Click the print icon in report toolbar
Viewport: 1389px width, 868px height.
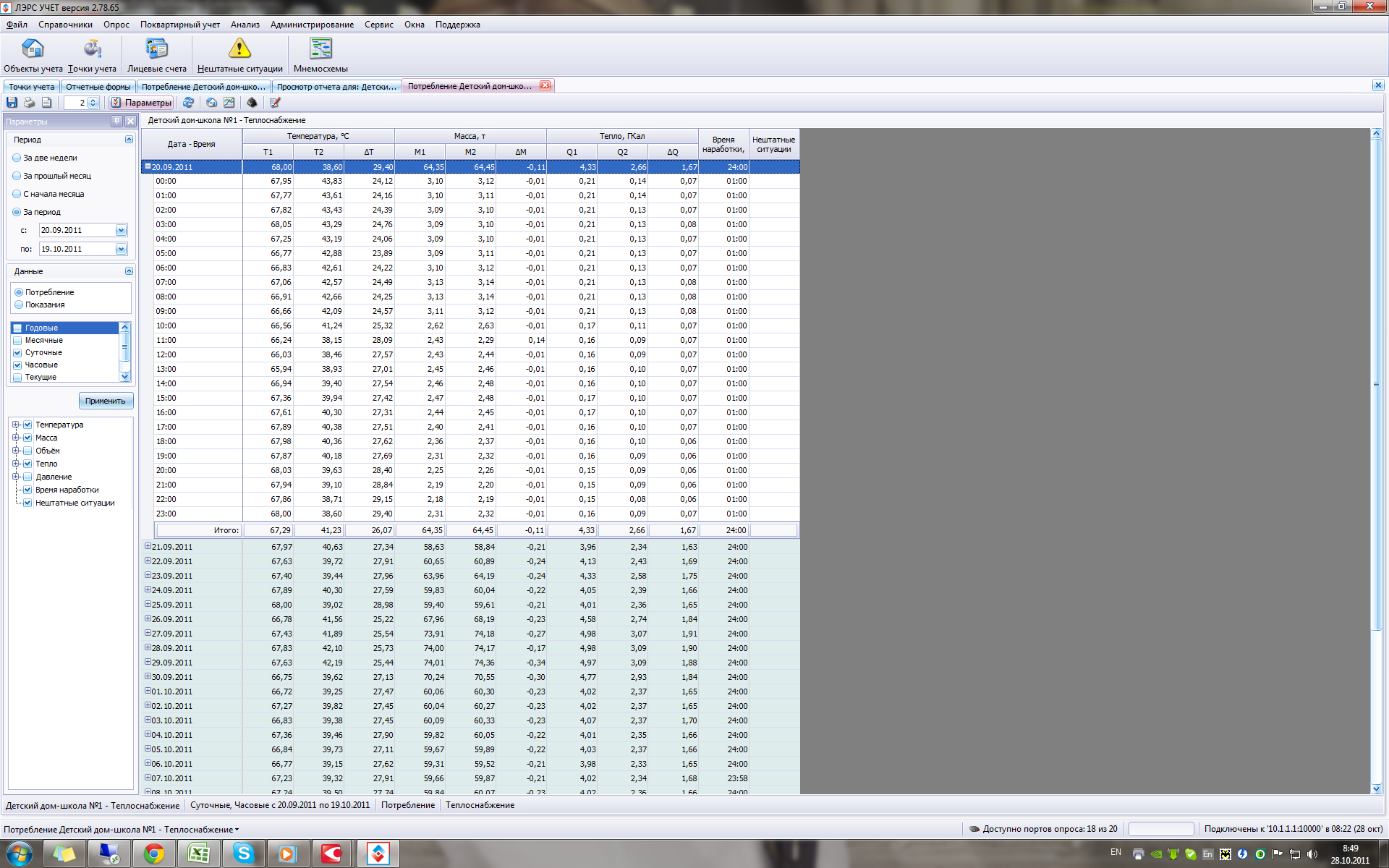pos(29,103)
